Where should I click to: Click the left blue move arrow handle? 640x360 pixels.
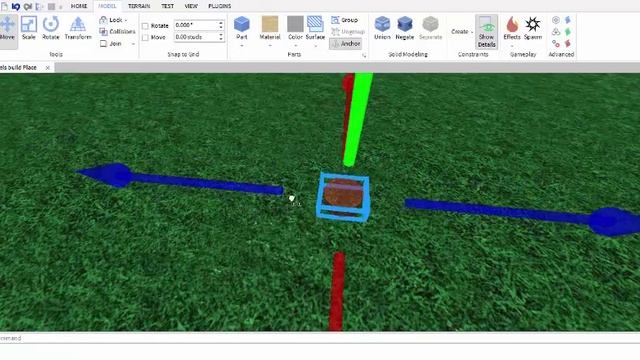pos(180,179)
